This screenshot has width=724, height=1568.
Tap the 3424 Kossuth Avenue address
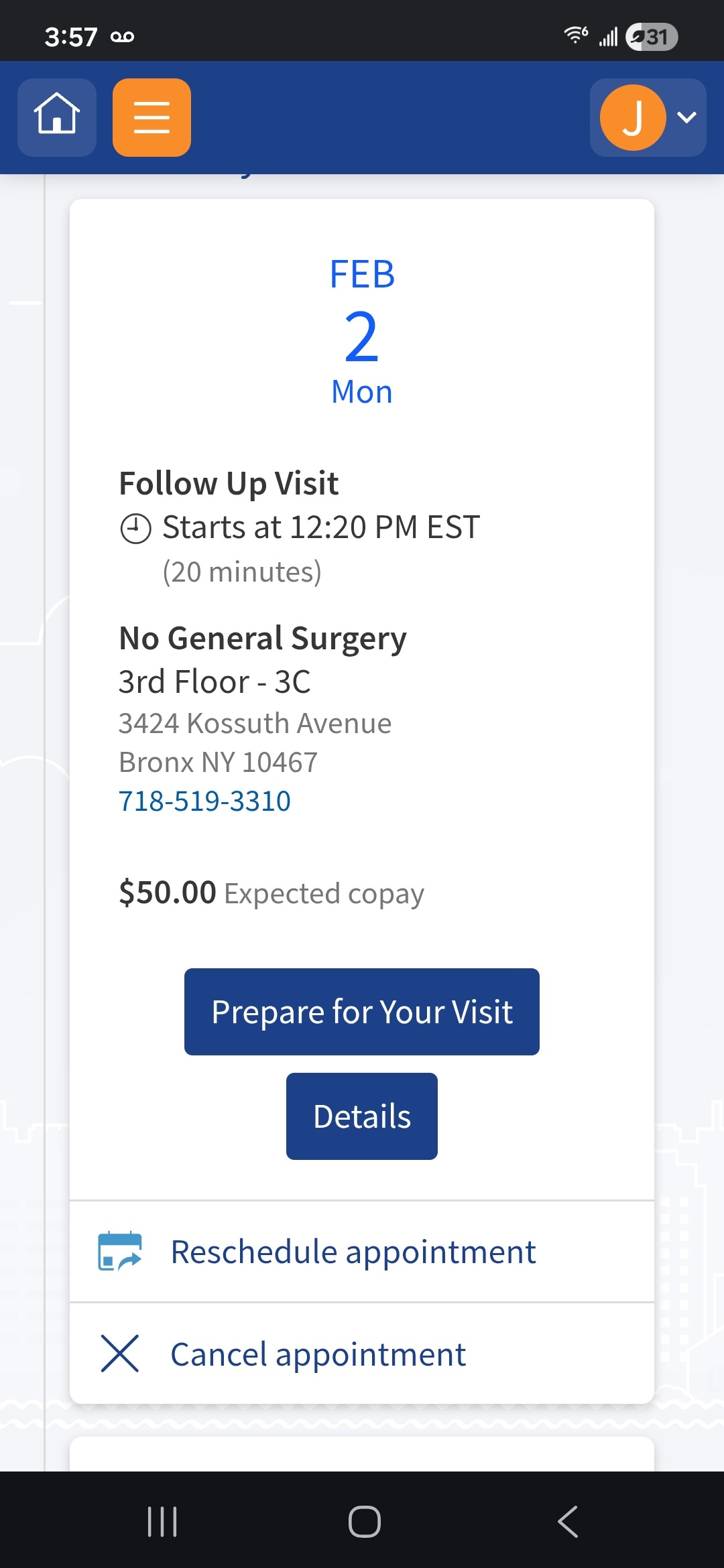pyautogui.click(x=255, y=724)
